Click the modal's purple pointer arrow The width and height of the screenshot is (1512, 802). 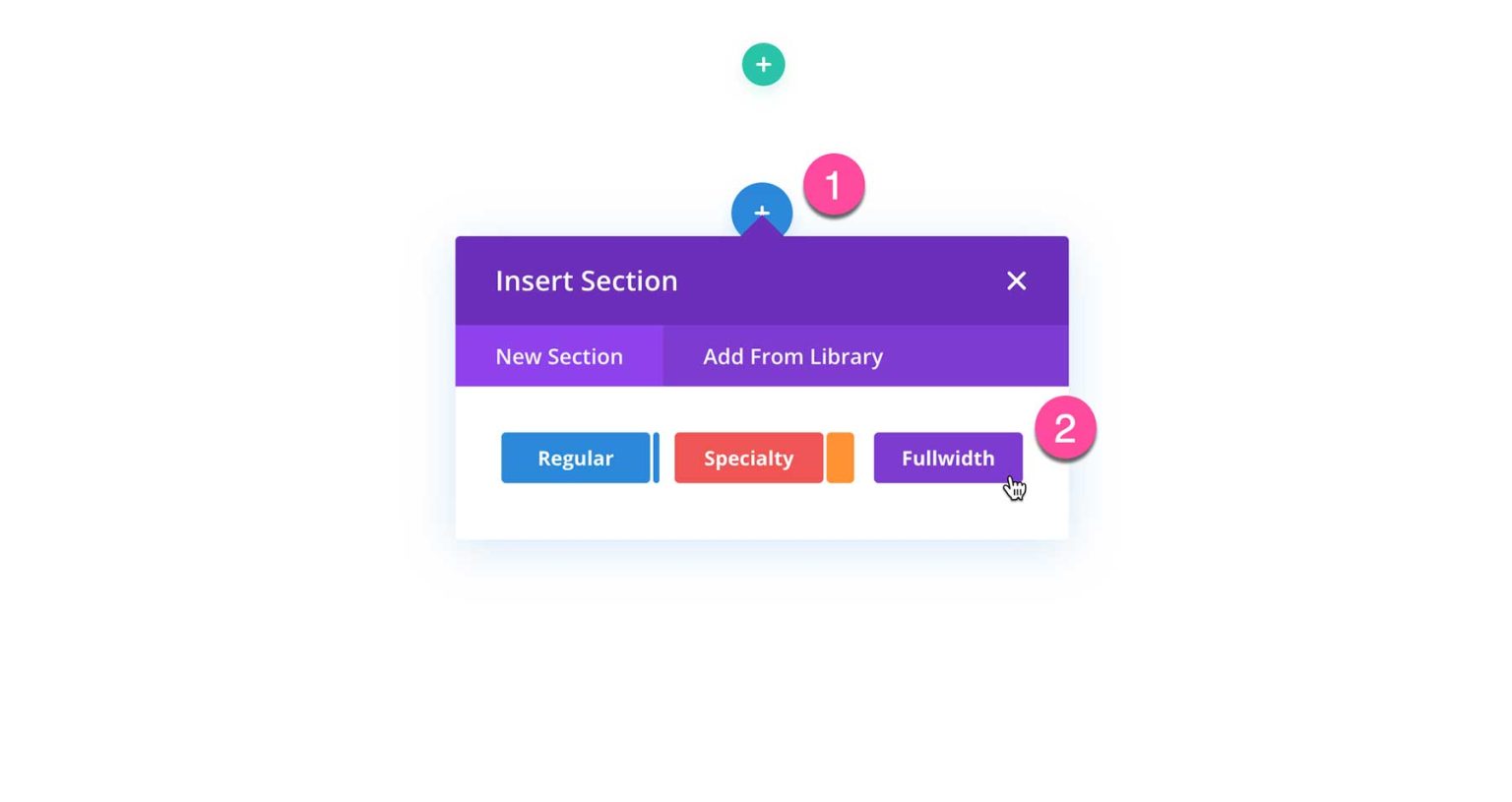tap(761, 229)
